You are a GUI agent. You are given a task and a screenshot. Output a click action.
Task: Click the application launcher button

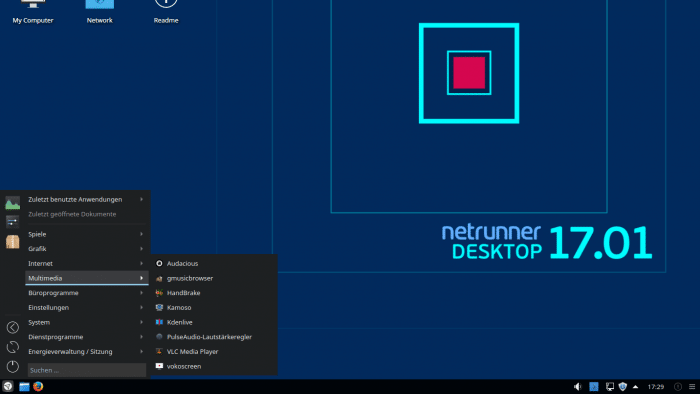(8, 386)
